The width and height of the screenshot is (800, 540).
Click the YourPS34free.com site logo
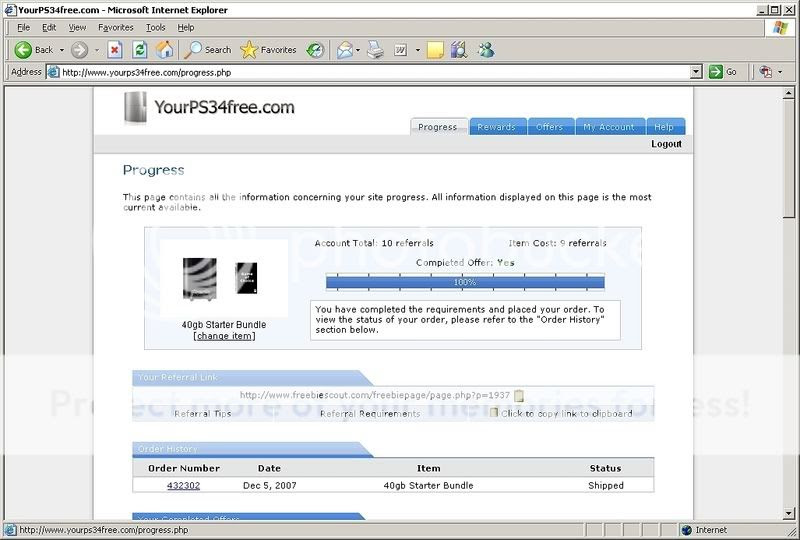tap(209, 107)
